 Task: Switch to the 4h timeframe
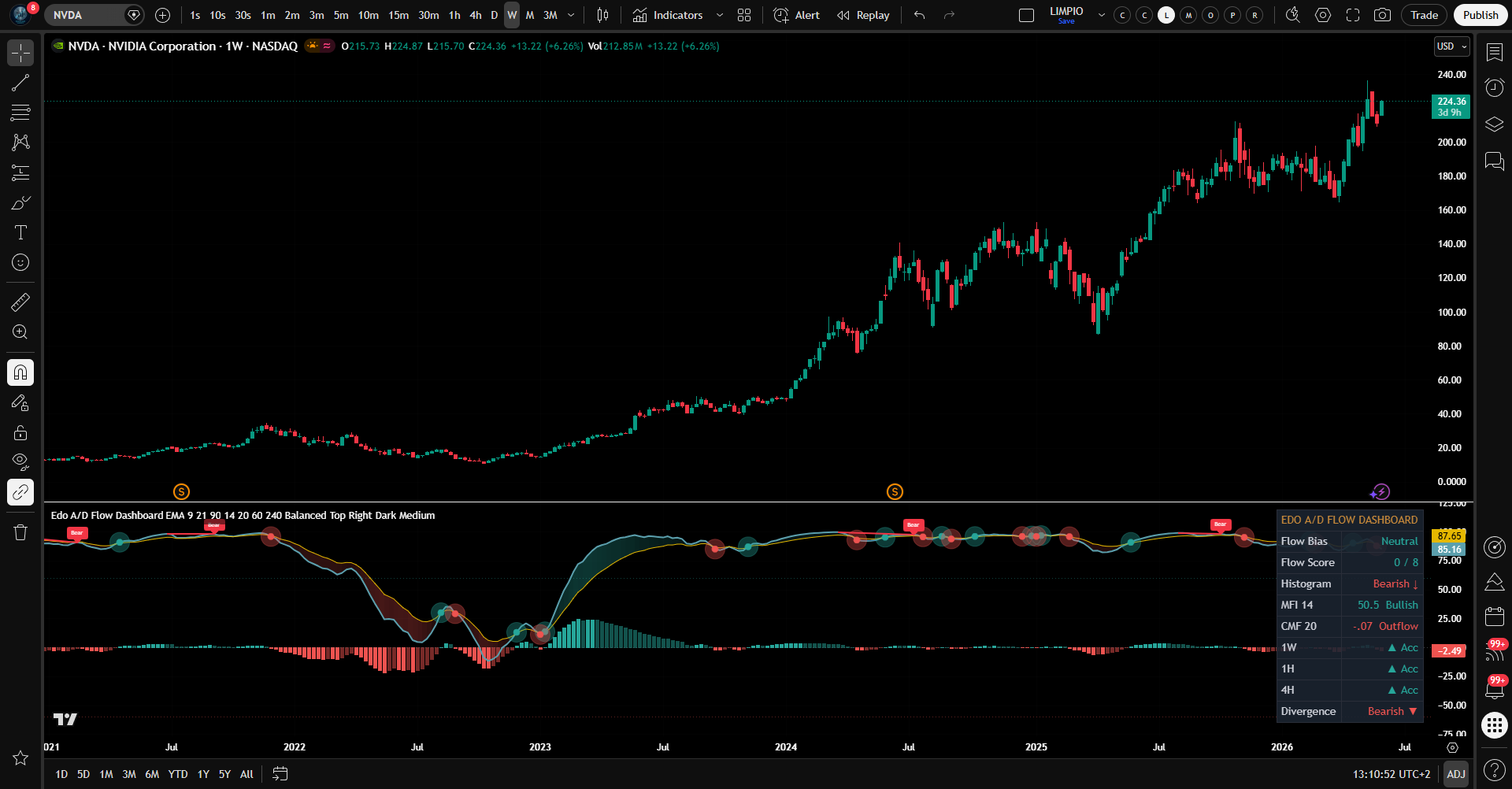coord(476,15)
